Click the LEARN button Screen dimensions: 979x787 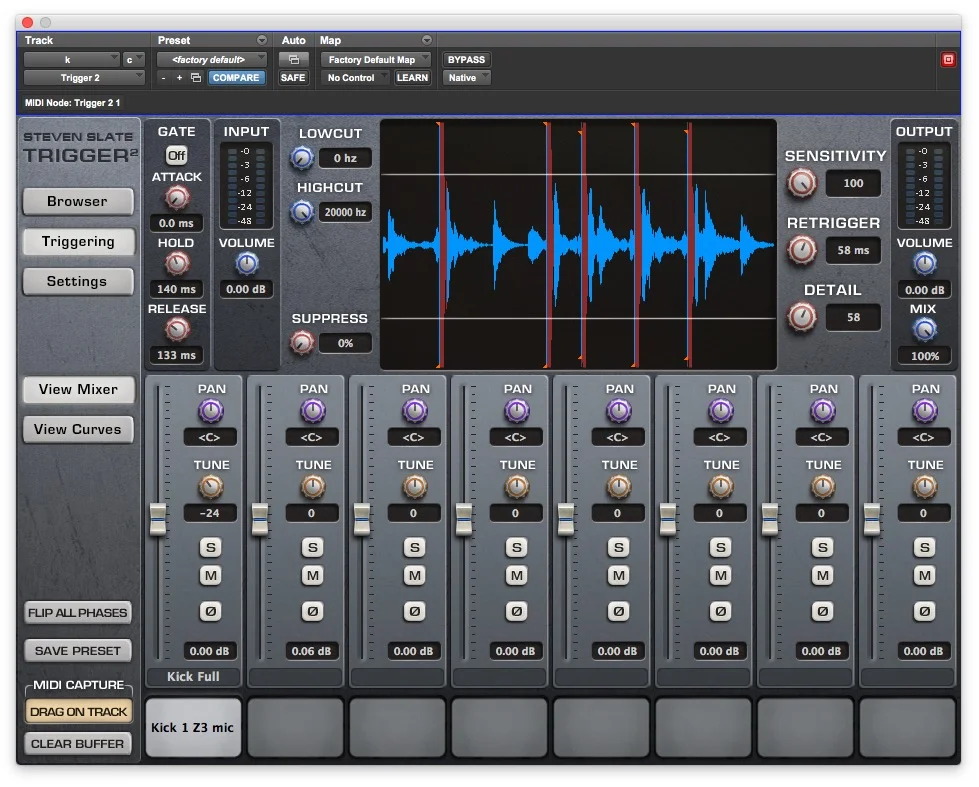[x=412, y=77]
